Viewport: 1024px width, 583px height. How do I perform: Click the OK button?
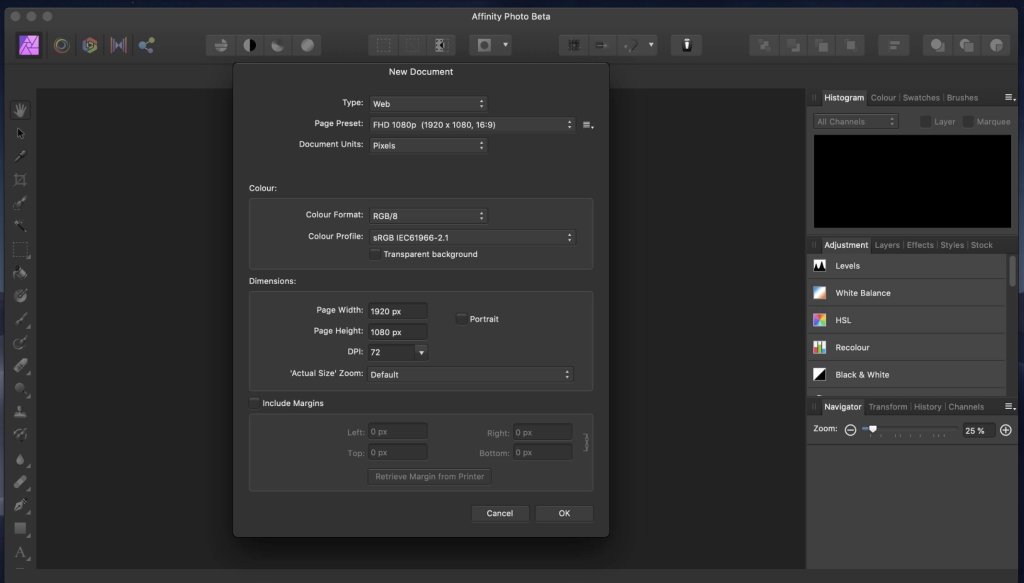tap(564, 513)
